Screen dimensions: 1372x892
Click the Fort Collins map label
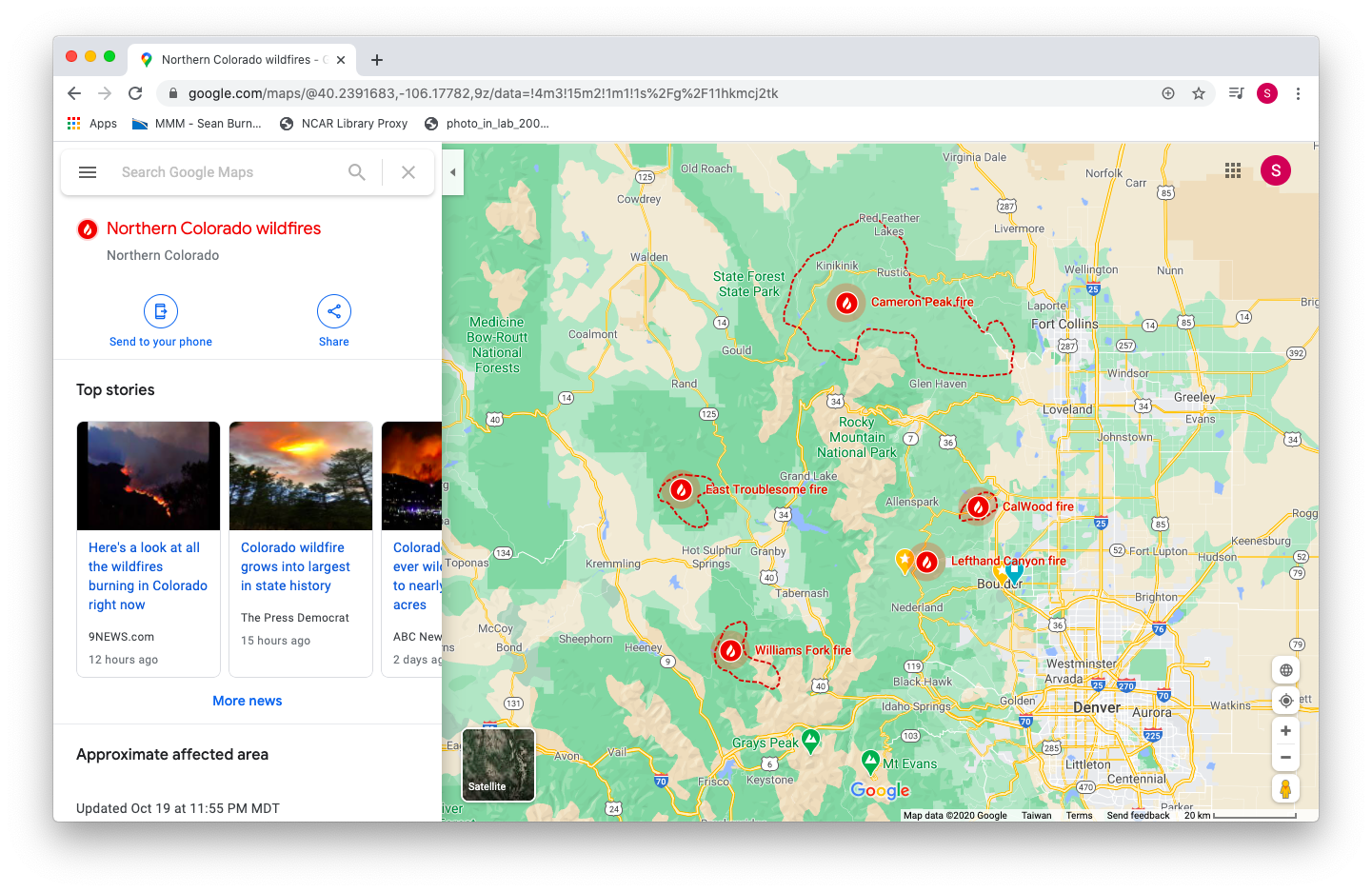coord(1064,324)
